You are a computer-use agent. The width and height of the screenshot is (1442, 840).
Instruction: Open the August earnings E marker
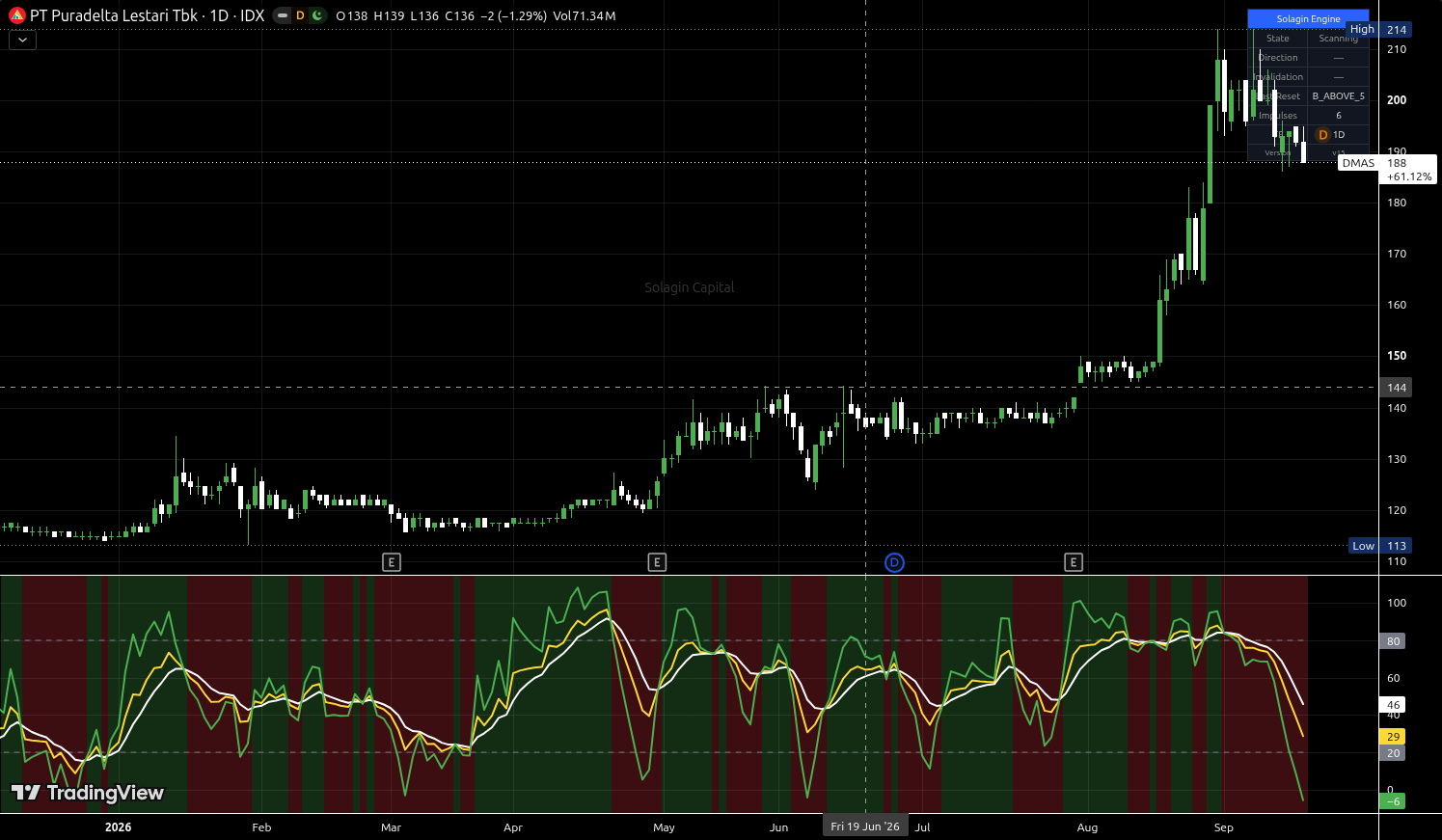tap(1074, 562)
